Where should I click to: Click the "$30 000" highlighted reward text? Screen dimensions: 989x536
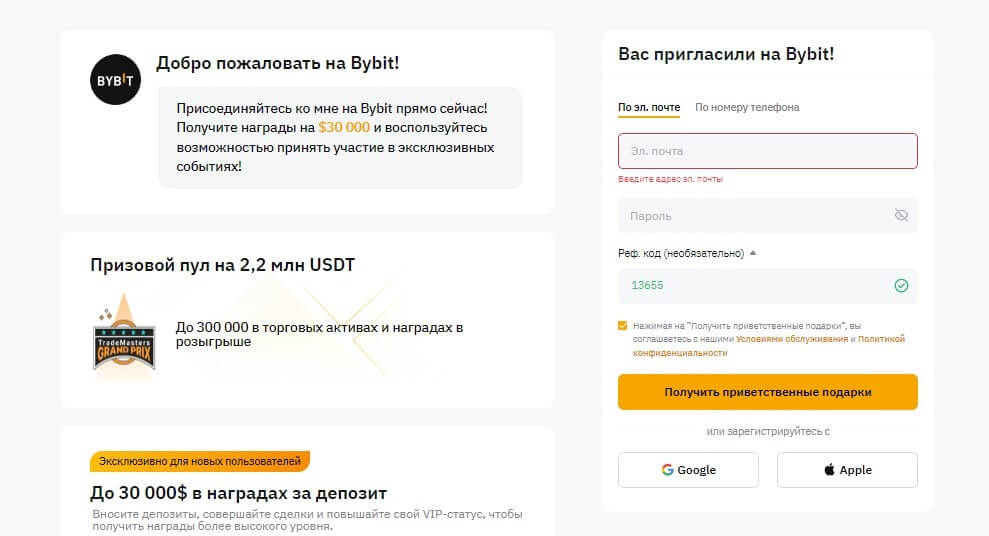tap(344, 128)
